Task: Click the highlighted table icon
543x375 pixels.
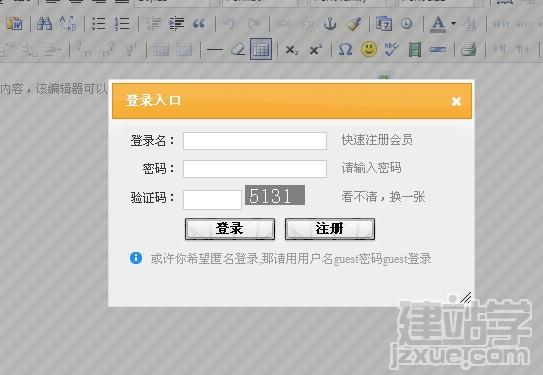Action: tap(261, 49)
